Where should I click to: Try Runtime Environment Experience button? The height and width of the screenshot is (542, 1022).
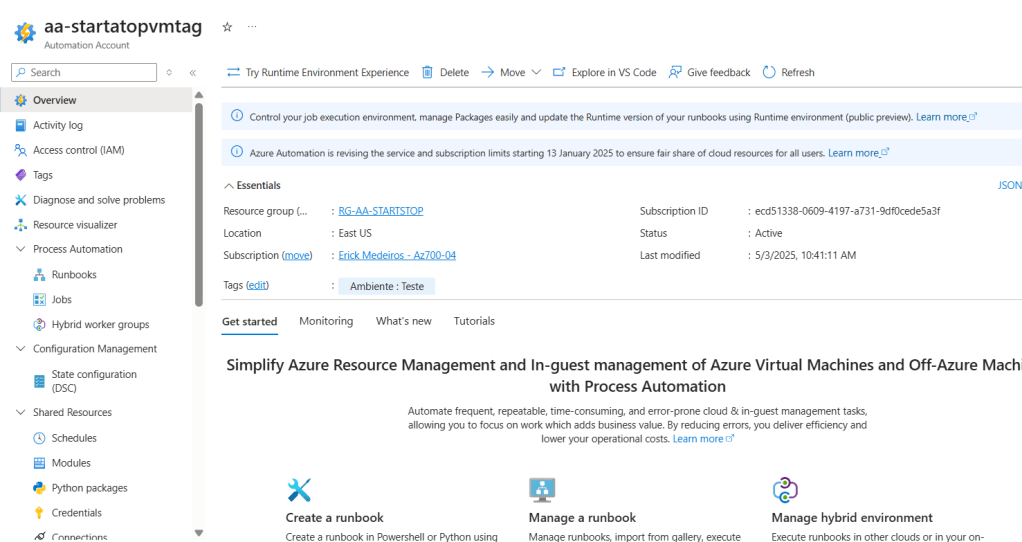tap(318, 72)
